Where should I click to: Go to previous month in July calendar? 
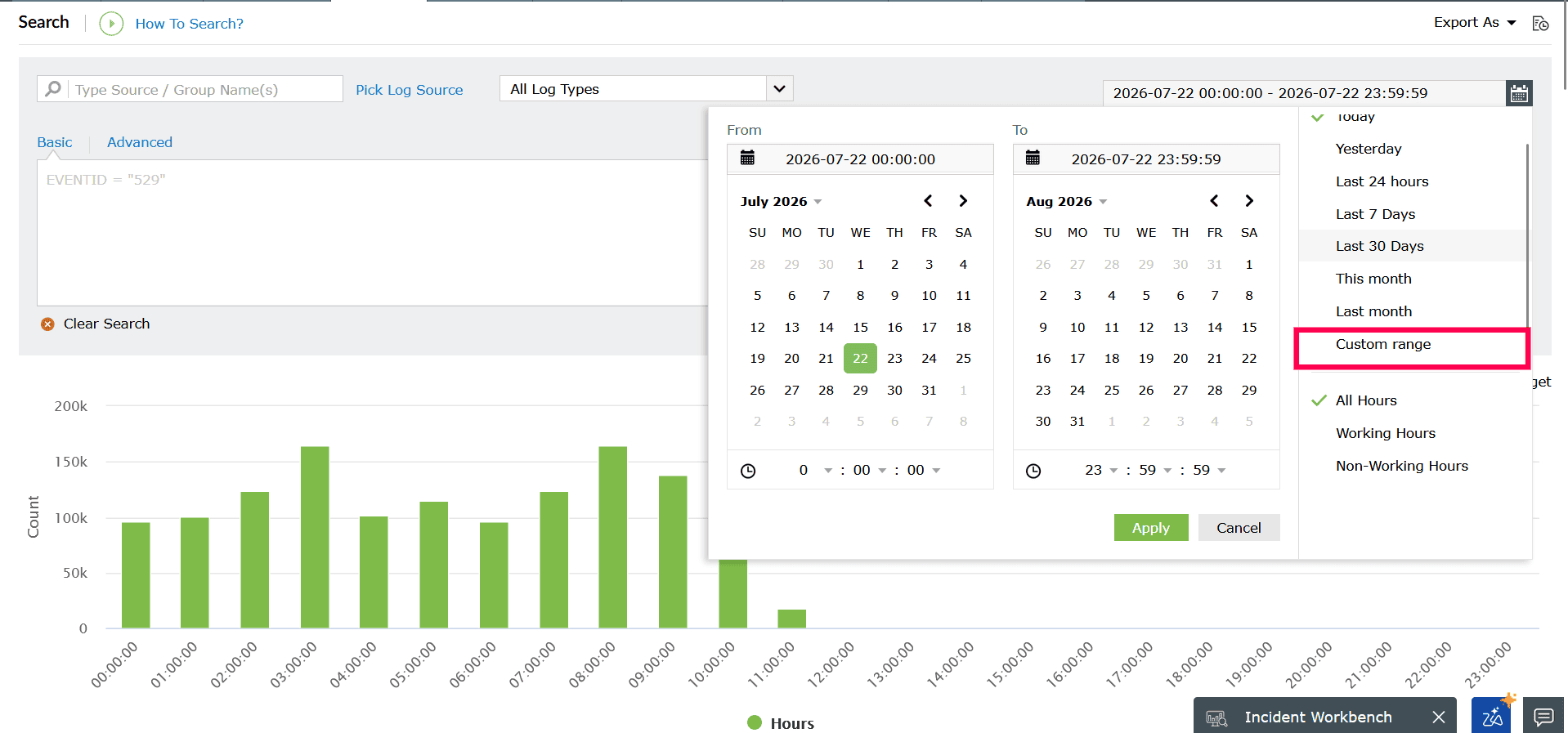(x=928, y=201)
